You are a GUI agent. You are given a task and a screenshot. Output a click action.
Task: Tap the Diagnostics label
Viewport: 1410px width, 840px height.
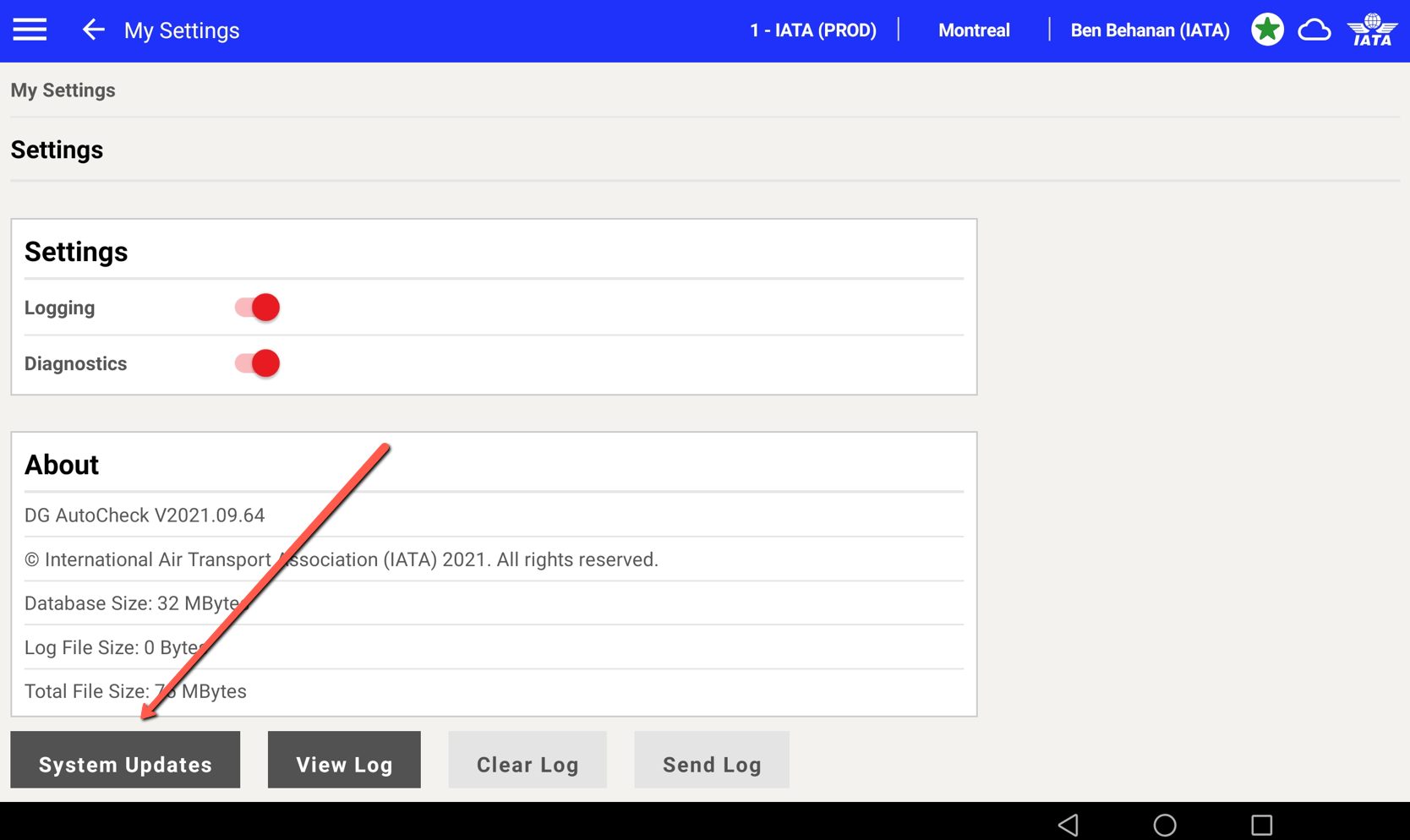[x=75, y=363]
